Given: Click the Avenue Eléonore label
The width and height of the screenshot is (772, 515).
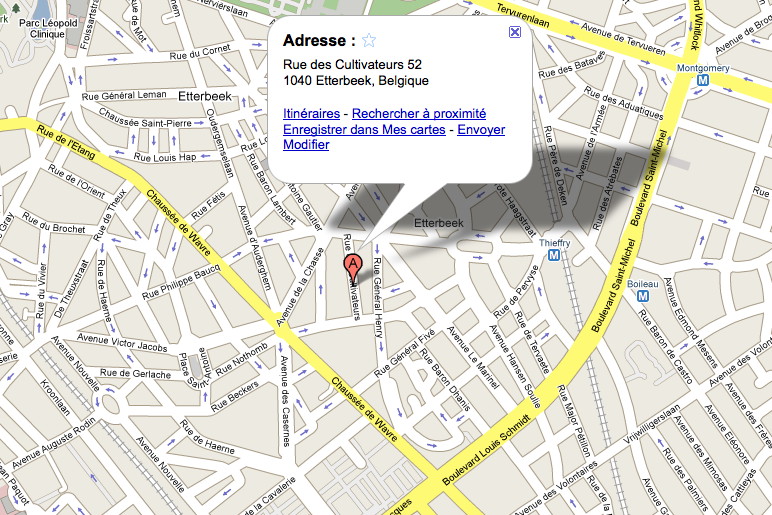Looking at the screenshot, I should coord(727,435).
